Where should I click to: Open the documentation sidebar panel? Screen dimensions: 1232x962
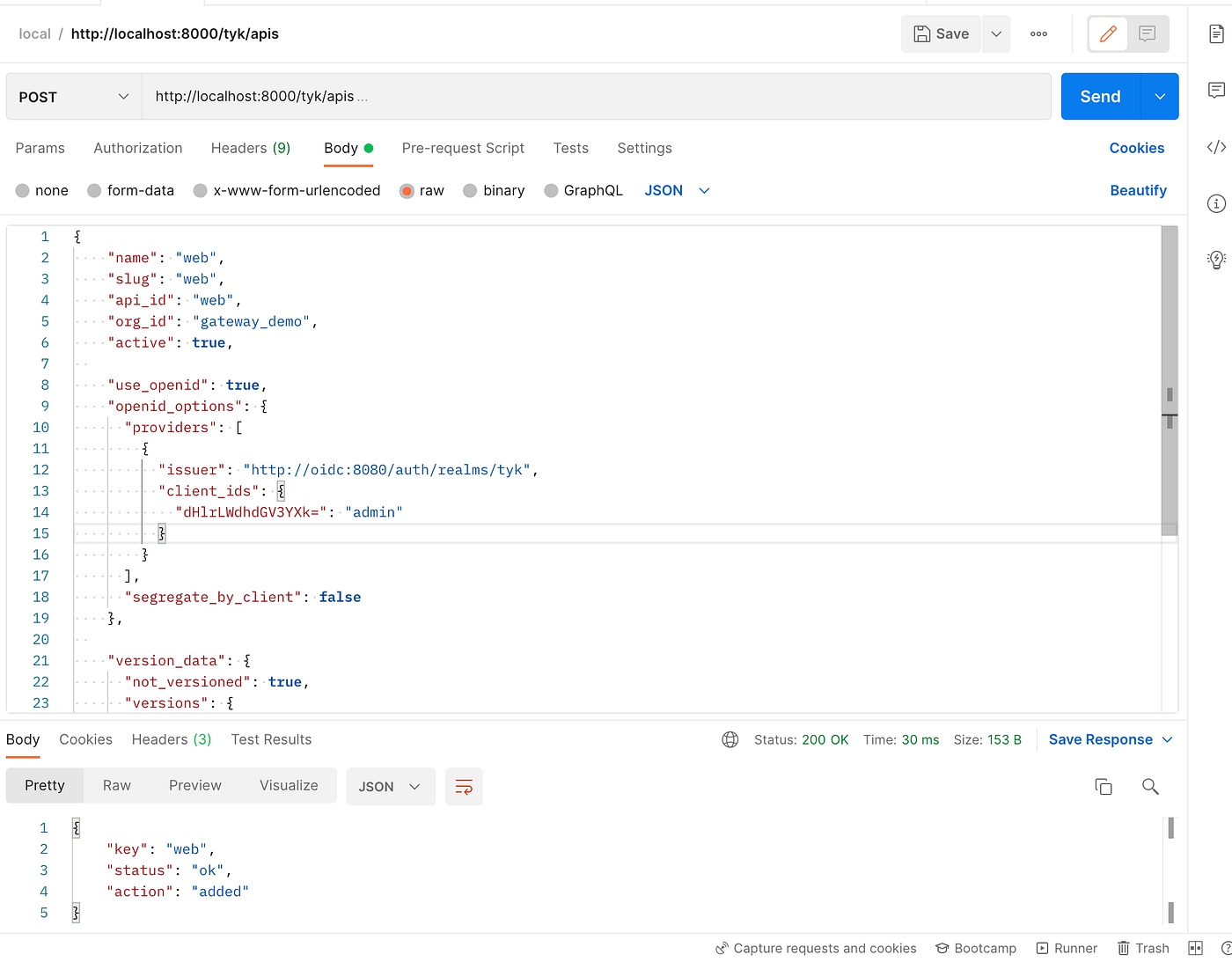point(1216,33)
